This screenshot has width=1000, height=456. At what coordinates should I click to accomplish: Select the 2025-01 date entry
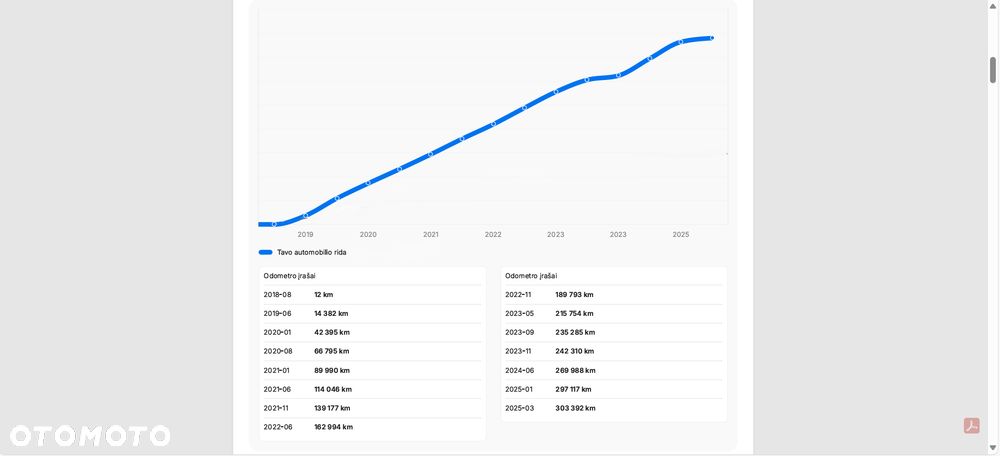[519, 389]
